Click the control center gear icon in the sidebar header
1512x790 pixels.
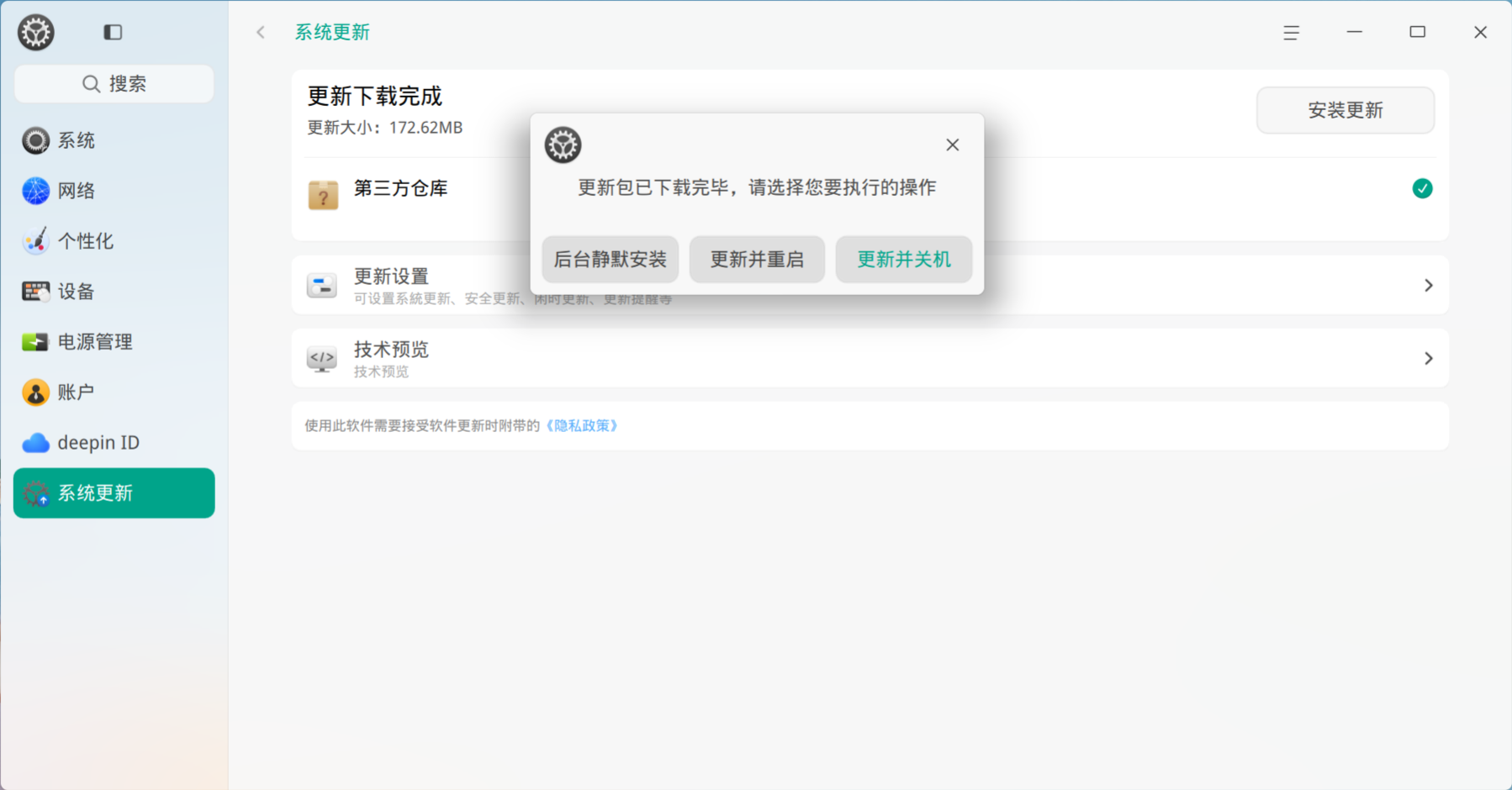point(36,33)
